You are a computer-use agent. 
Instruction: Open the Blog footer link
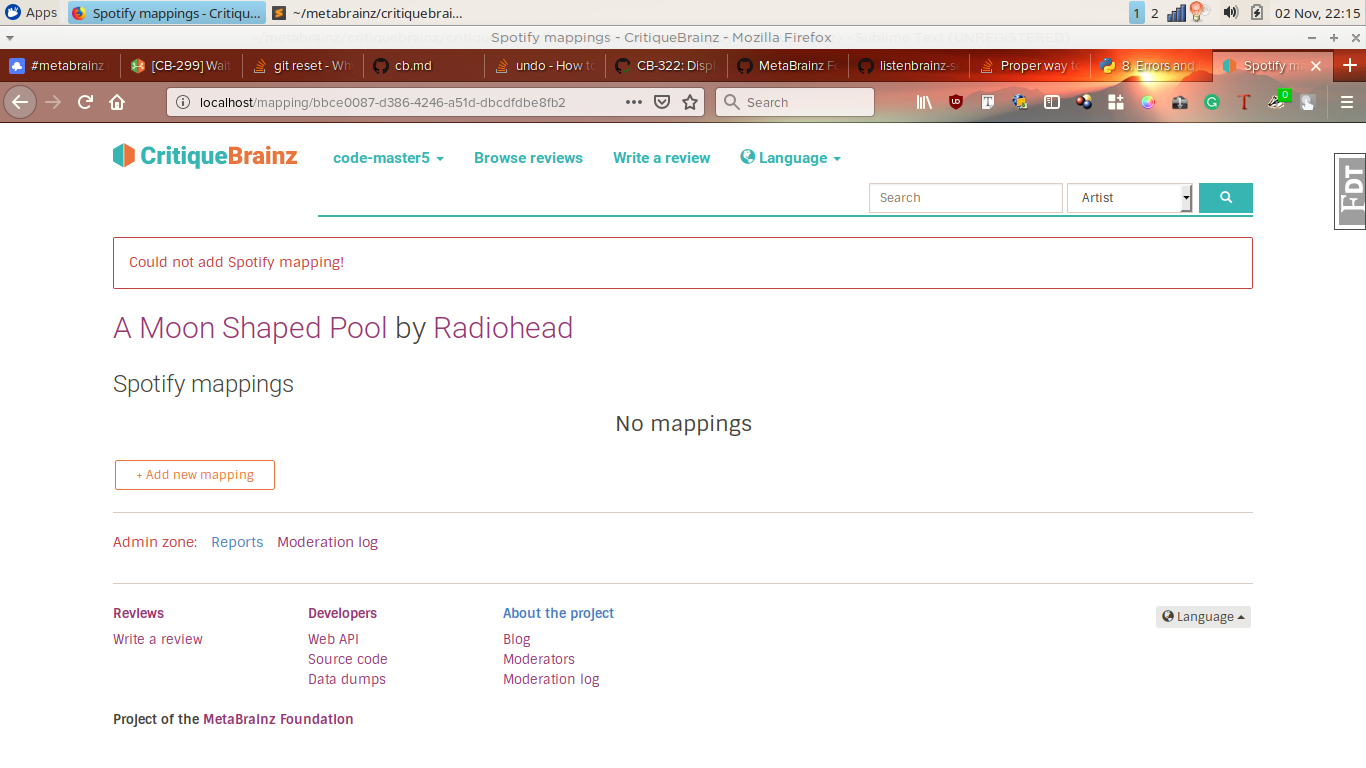pyautogui.click(x=516, y=639)
